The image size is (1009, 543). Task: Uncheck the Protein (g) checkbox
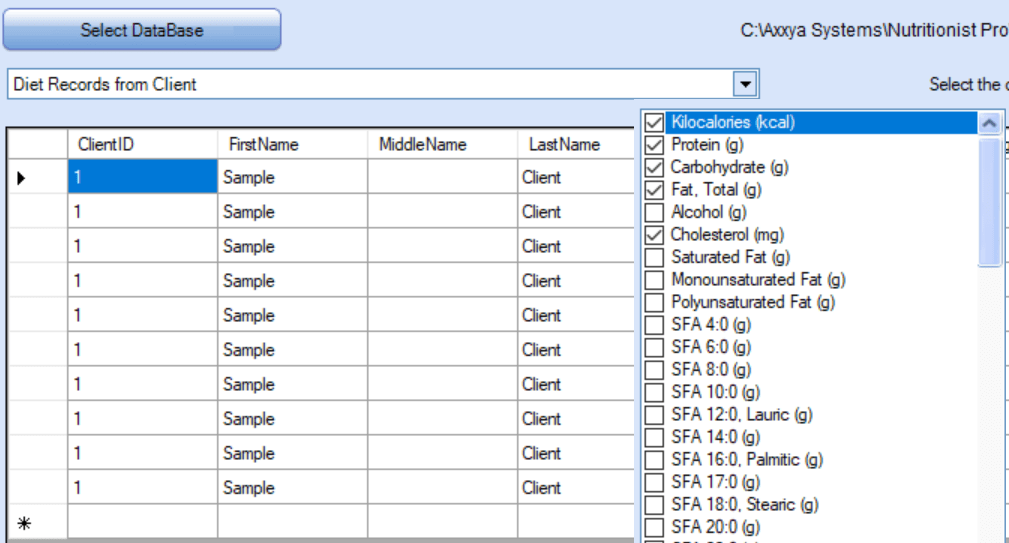pos(655,145)
